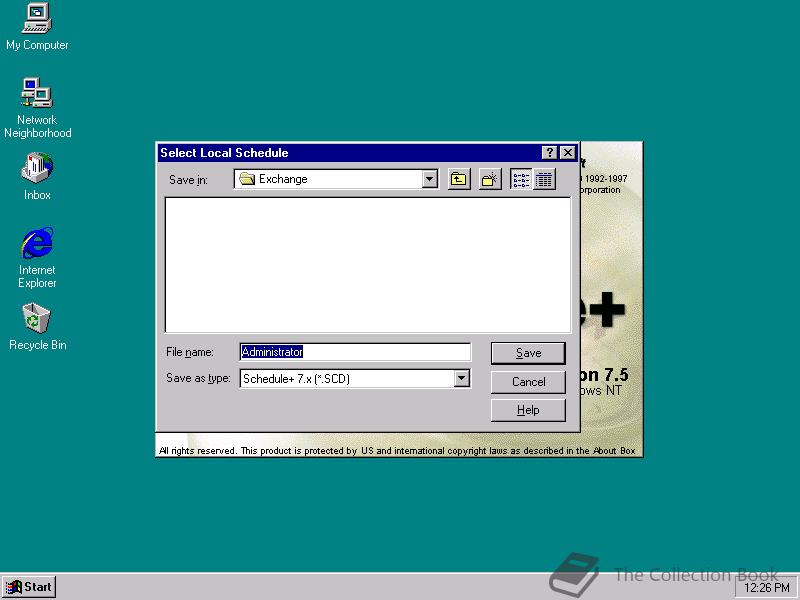Viewport: 800px width, 600px height.
Task: Open the Start menu
Action: tap(29, 587)
